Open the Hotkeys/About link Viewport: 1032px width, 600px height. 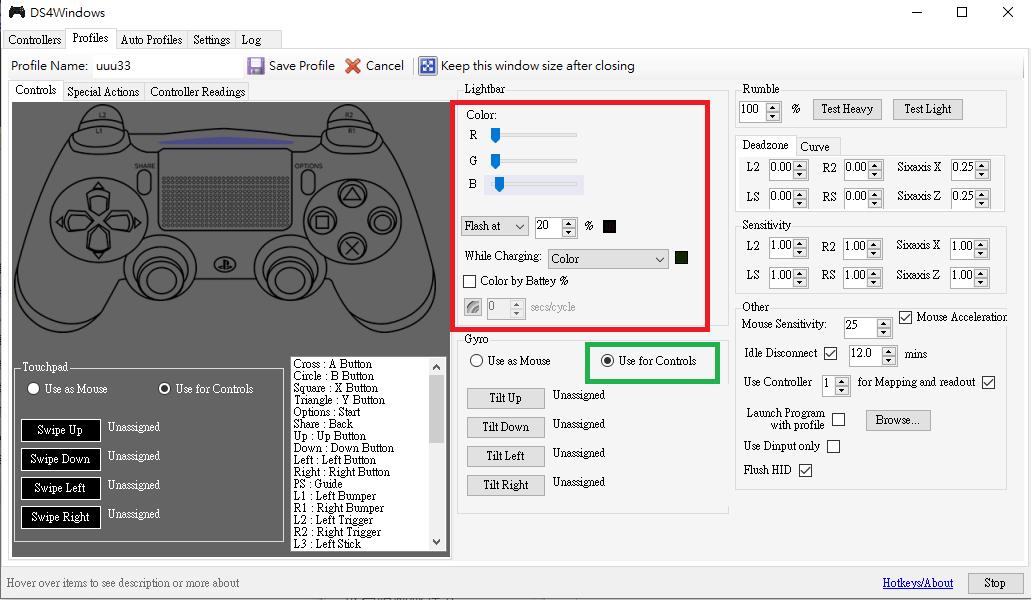tap(917, 583)
